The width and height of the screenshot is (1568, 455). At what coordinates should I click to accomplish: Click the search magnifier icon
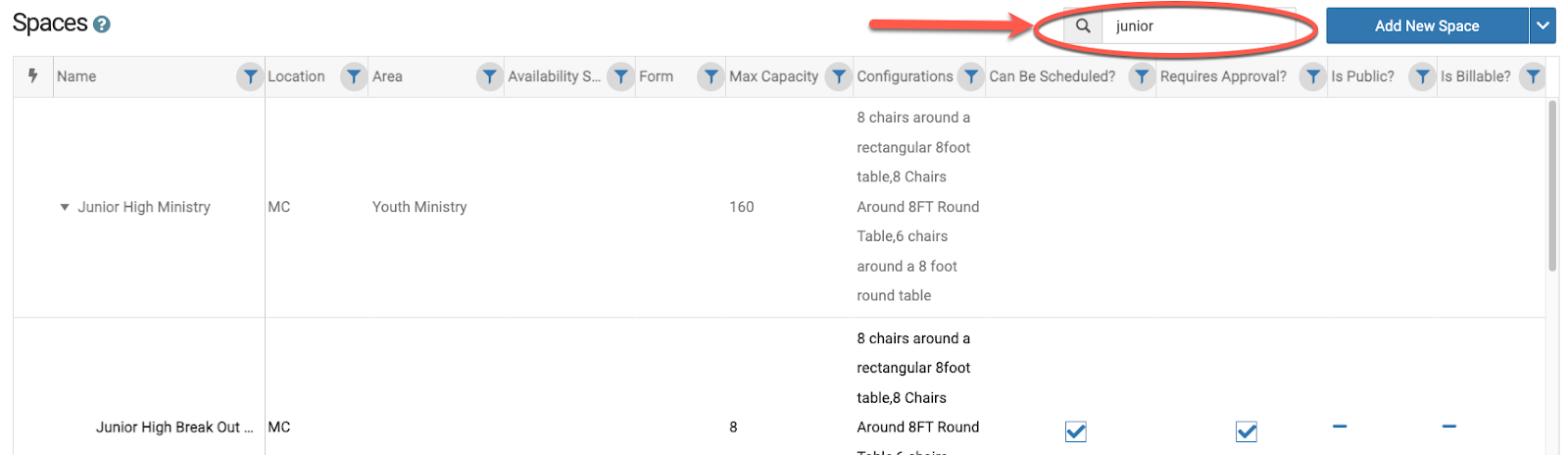click(x=1083, y=26)
